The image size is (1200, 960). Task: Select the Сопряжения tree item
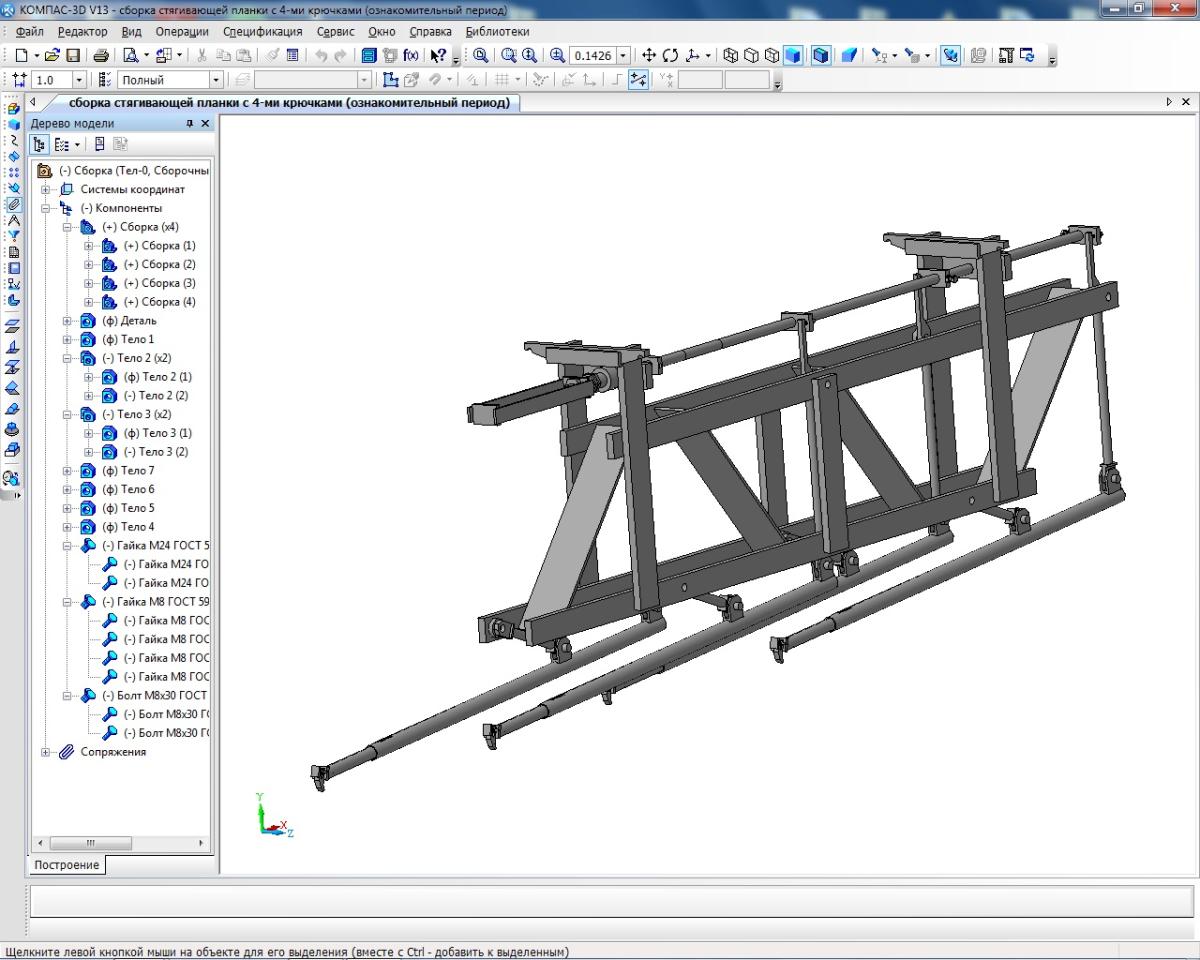[x=113, y=752]
